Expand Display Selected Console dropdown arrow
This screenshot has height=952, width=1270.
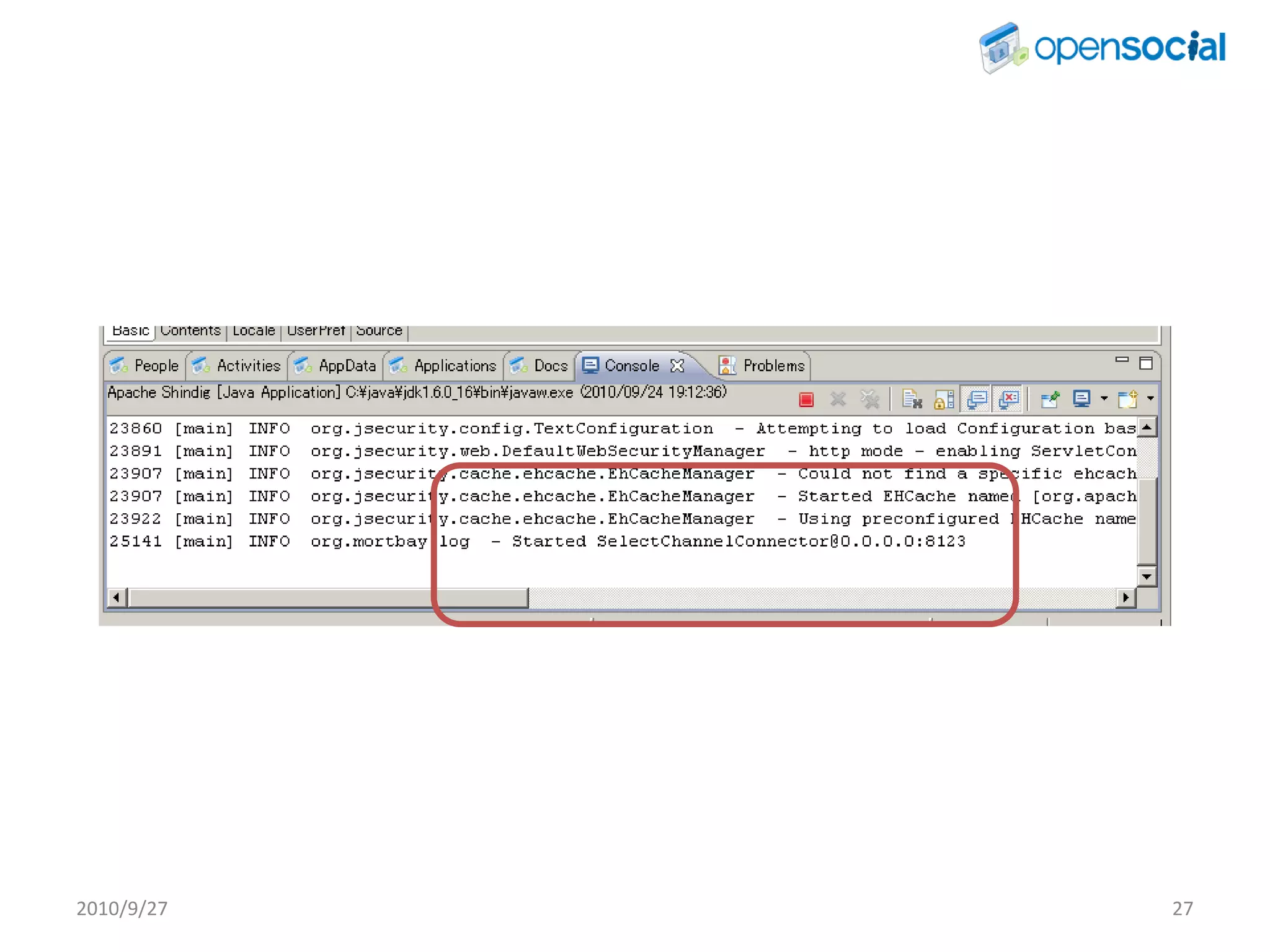(1104, 399)
